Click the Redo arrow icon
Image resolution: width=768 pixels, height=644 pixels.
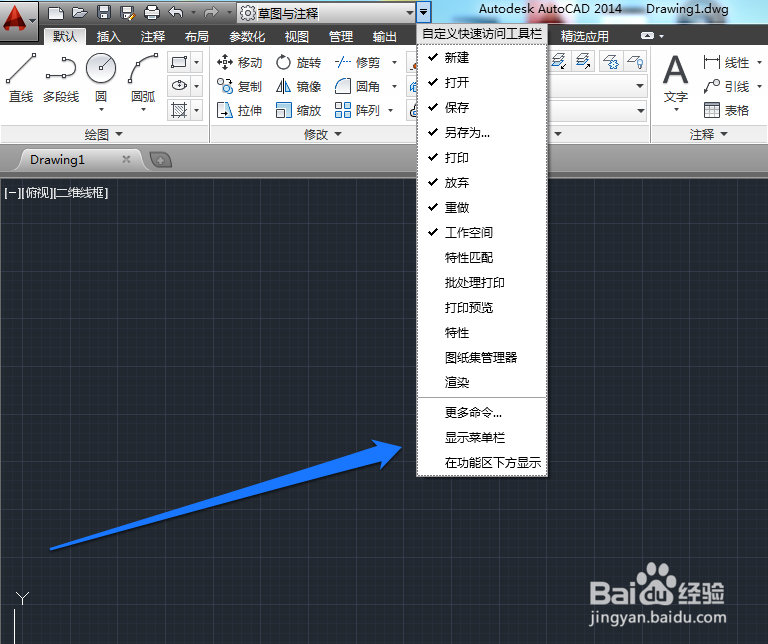click(x=211, y=12)
